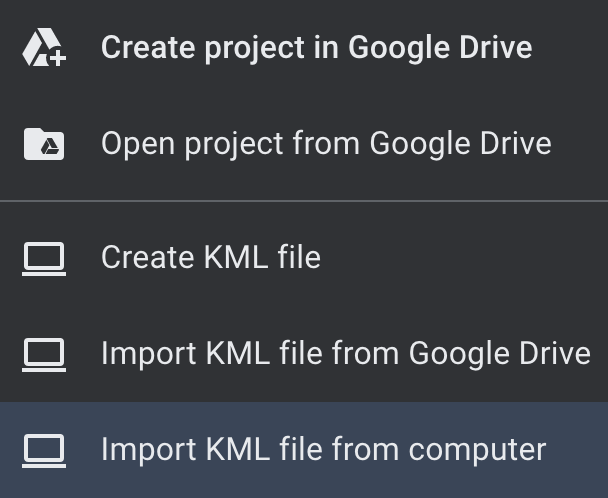Click the bold Create project label text

tap(202, 48)
